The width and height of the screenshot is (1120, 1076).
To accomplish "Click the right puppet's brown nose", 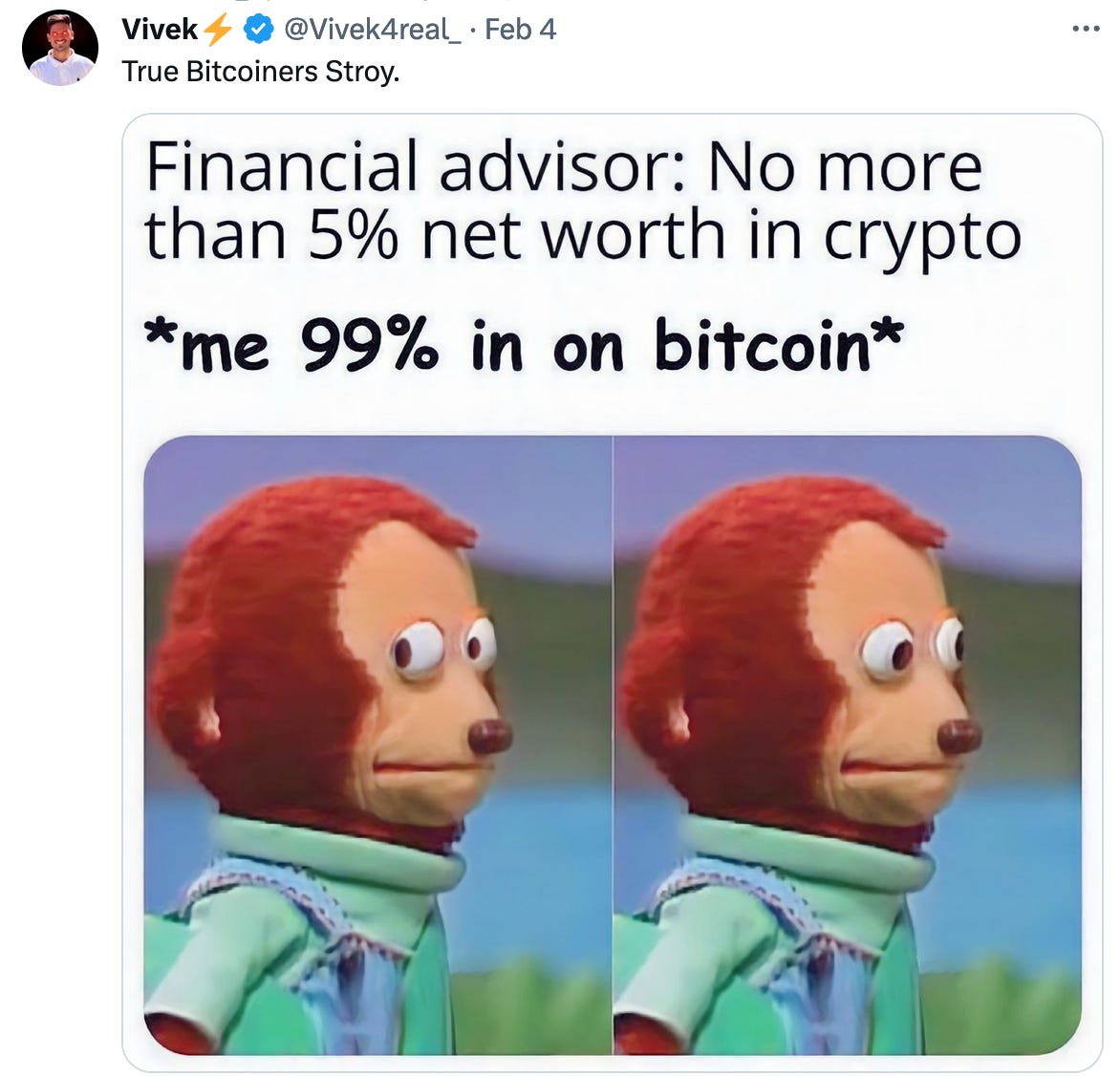I will pyautogui.click(x=958, y=736).
